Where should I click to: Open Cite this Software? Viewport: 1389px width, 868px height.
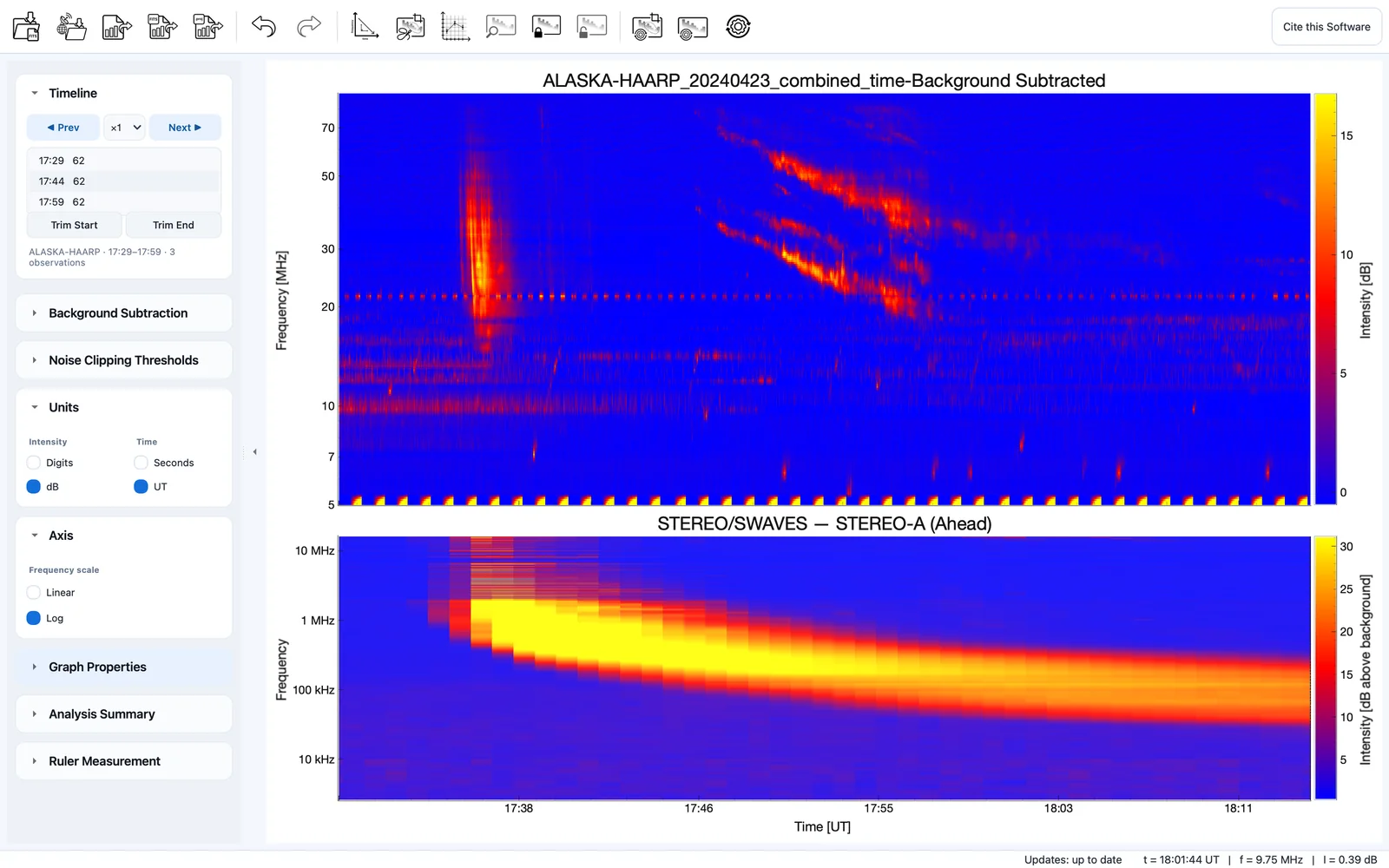pos(1326,27)
